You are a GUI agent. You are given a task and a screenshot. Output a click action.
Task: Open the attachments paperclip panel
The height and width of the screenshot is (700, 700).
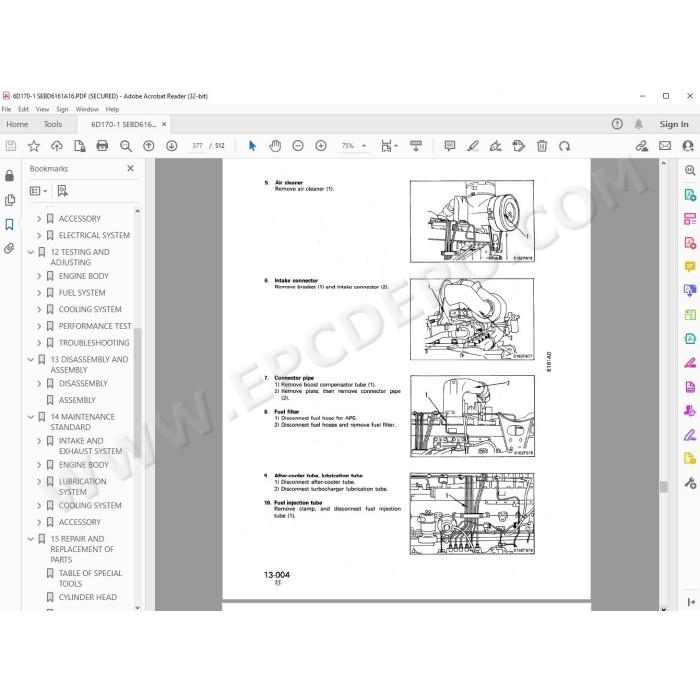tap(9, 248)
